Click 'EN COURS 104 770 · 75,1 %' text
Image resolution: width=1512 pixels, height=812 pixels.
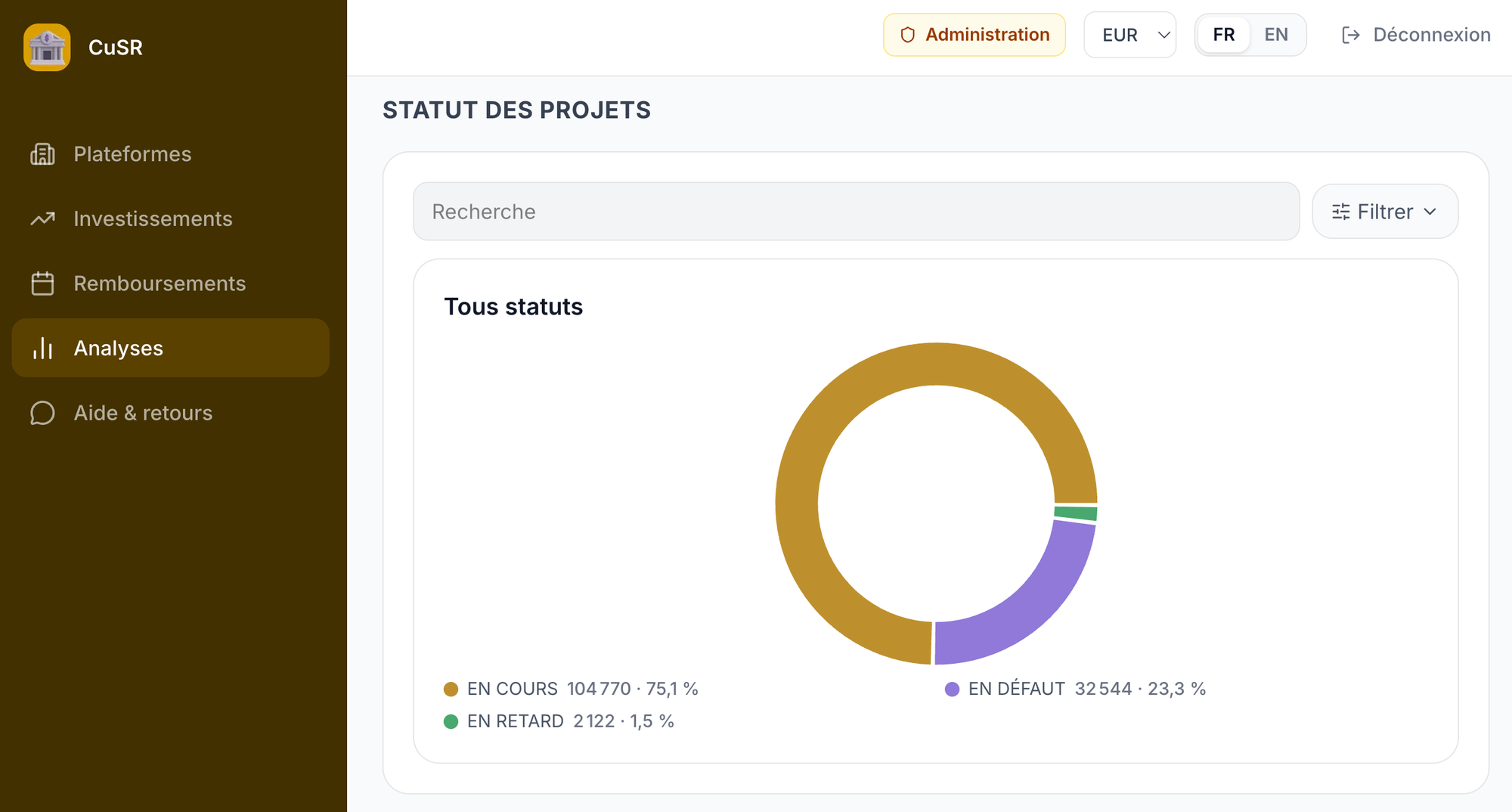coord(583,690)
